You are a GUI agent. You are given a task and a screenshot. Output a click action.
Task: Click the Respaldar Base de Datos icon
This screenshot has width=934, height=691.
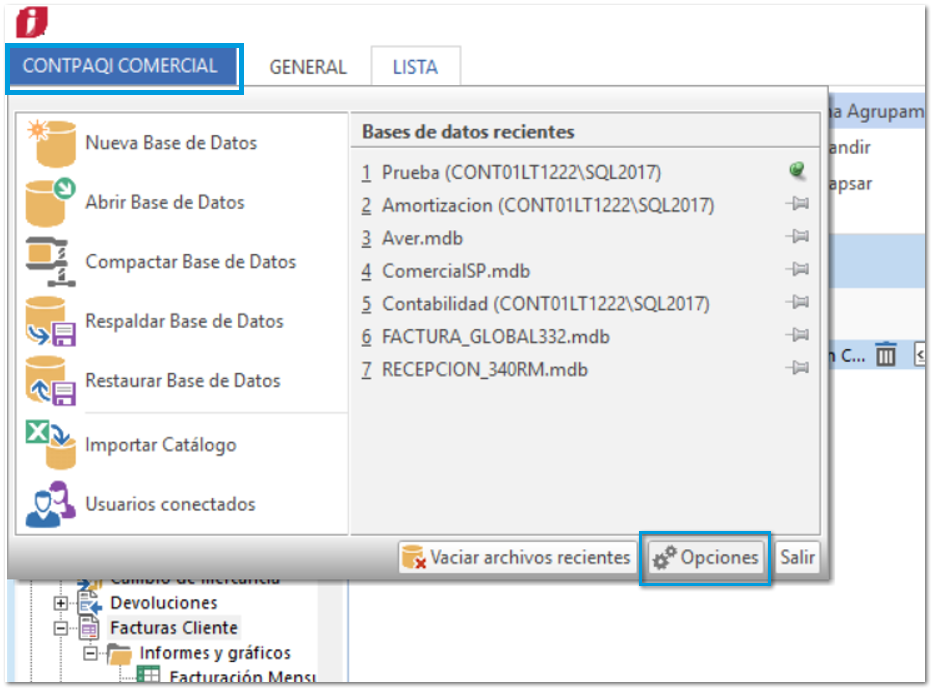(51, 322)
